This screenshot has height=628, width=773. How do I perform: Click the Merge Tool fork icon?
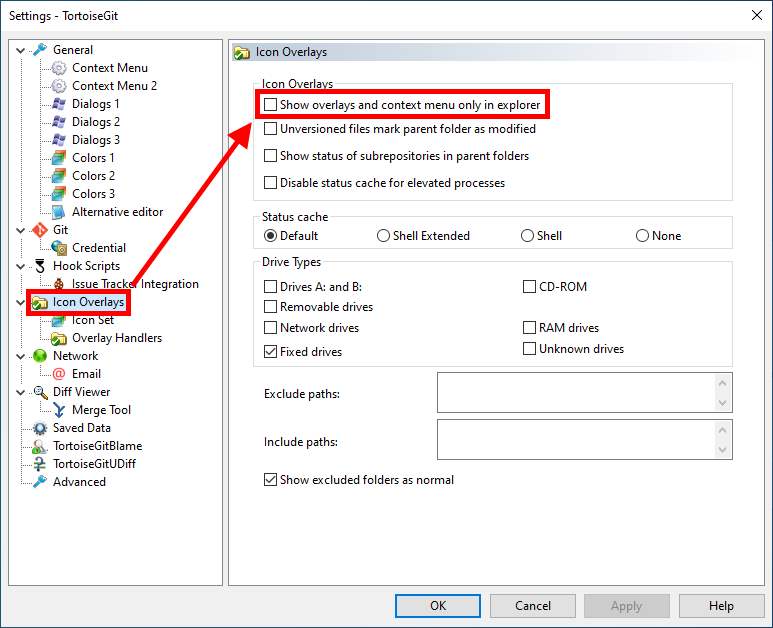59,410
